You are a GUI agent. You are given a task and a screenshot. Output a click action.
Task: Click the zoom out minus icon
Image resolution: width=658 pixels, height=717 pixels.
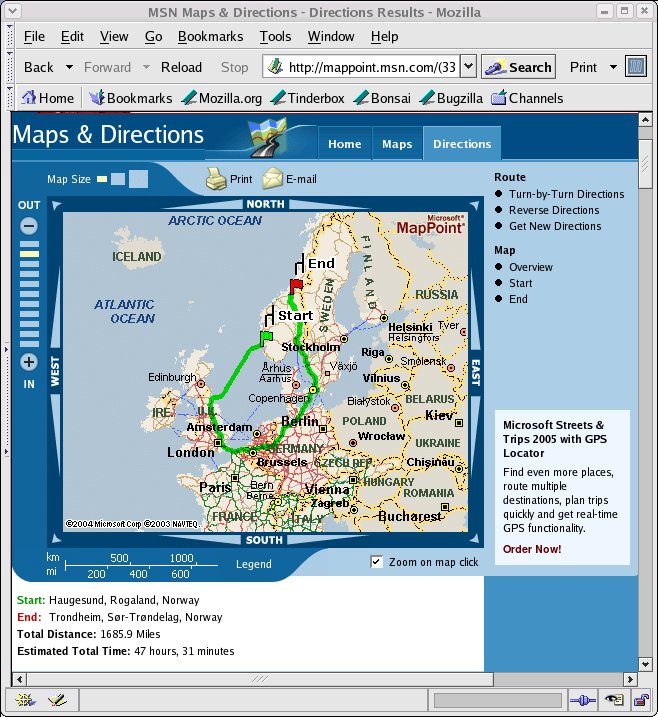[29, 226]
